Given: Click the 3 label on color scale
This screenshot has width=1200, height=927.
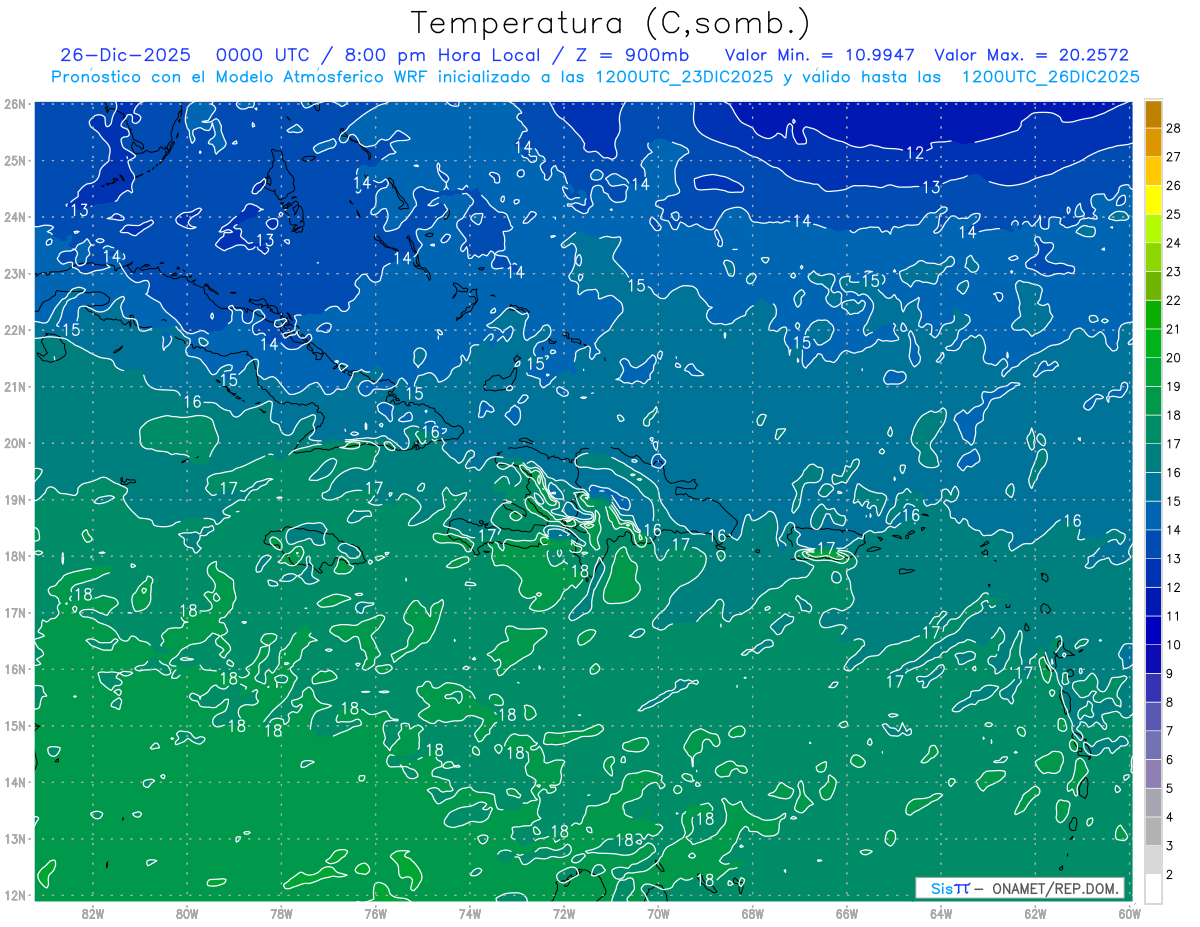Looking at the screenshot, I should (x=1170, y=846).
